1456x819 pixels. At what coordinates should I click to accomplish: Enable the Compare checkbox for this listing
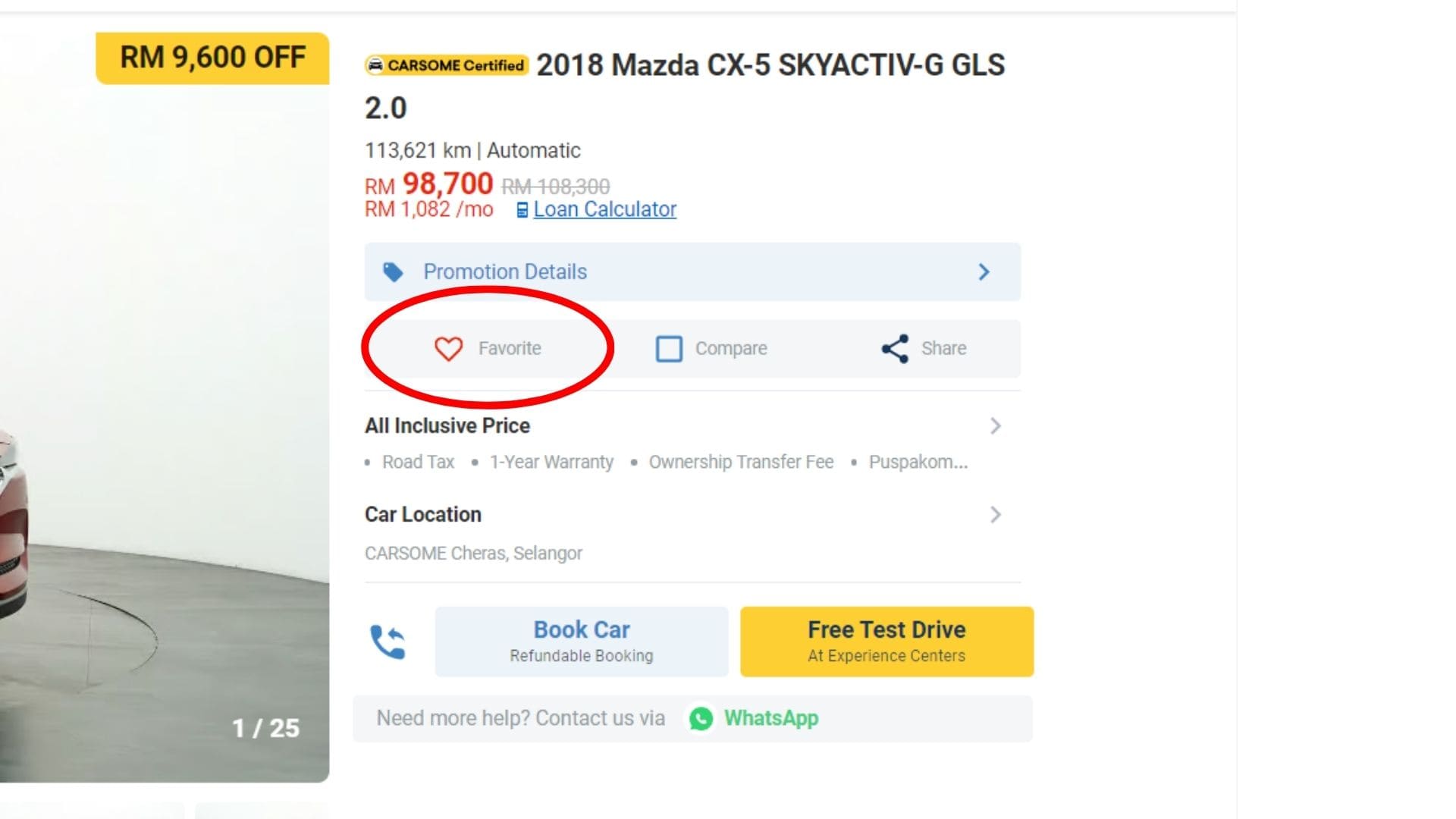[670, 348]
